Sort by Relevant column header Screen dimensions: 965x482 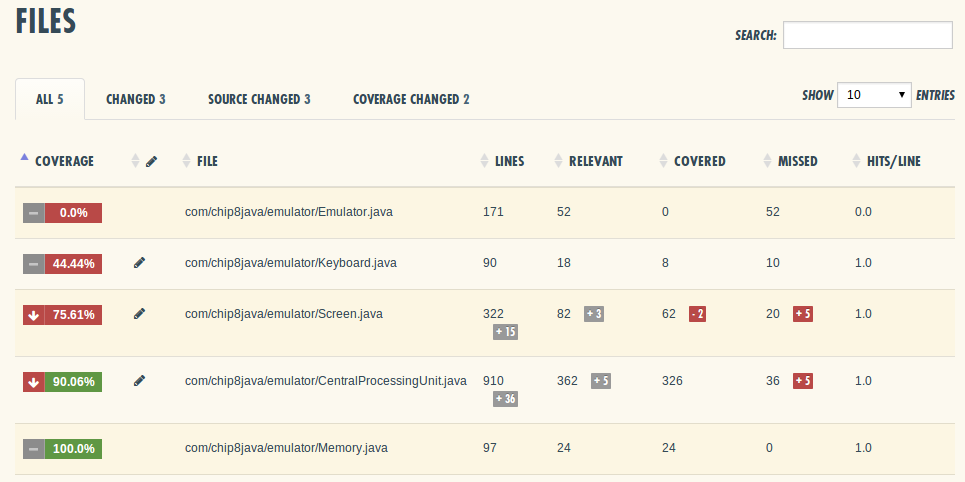pos(595,161)
